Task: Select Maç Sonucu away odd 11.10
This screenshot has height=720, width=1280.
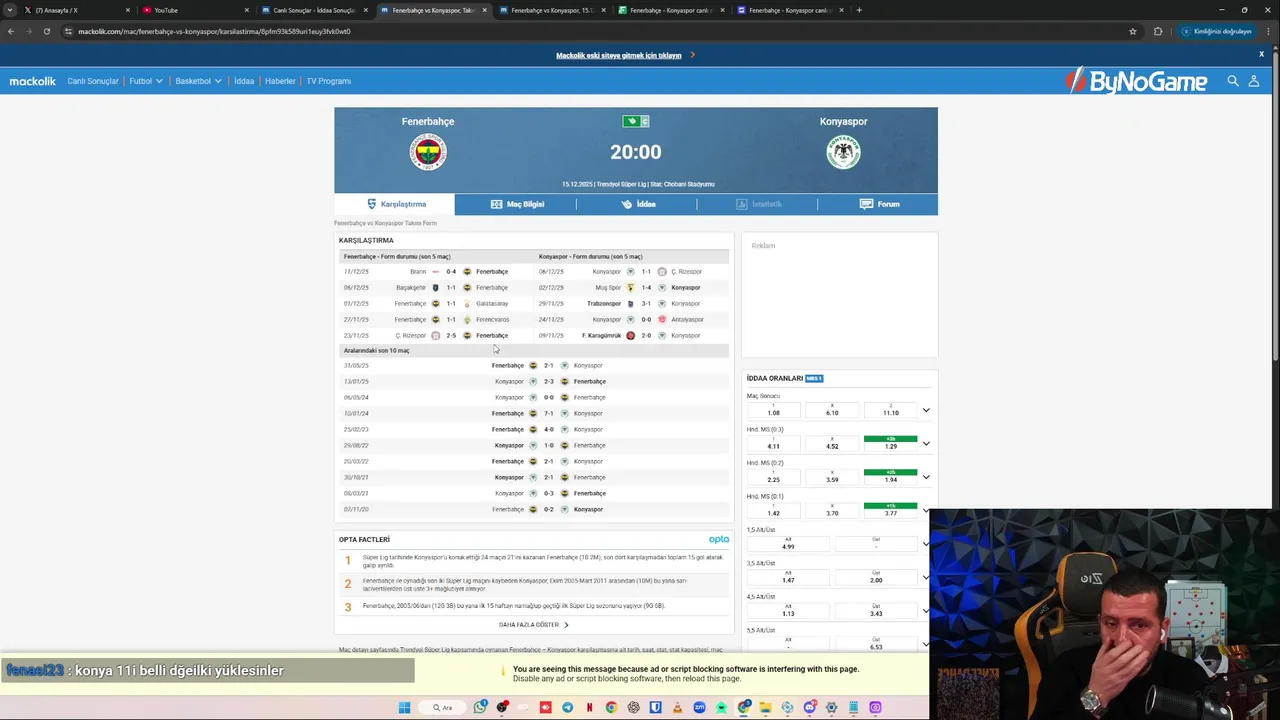Action: point(890,410)
